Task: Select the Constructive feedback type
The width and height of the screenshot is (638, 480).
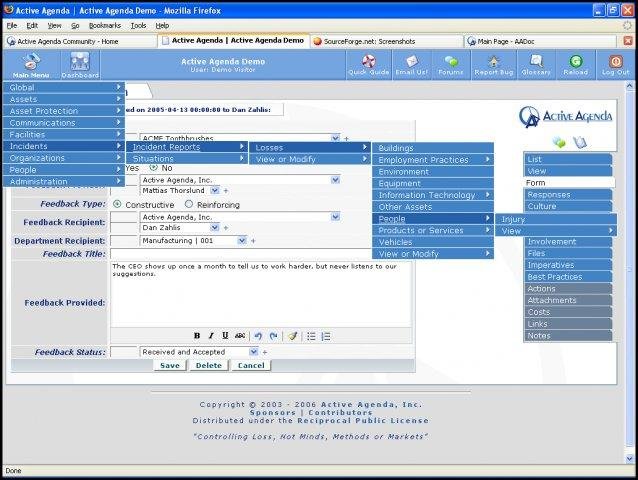Action: pos(117,204)
